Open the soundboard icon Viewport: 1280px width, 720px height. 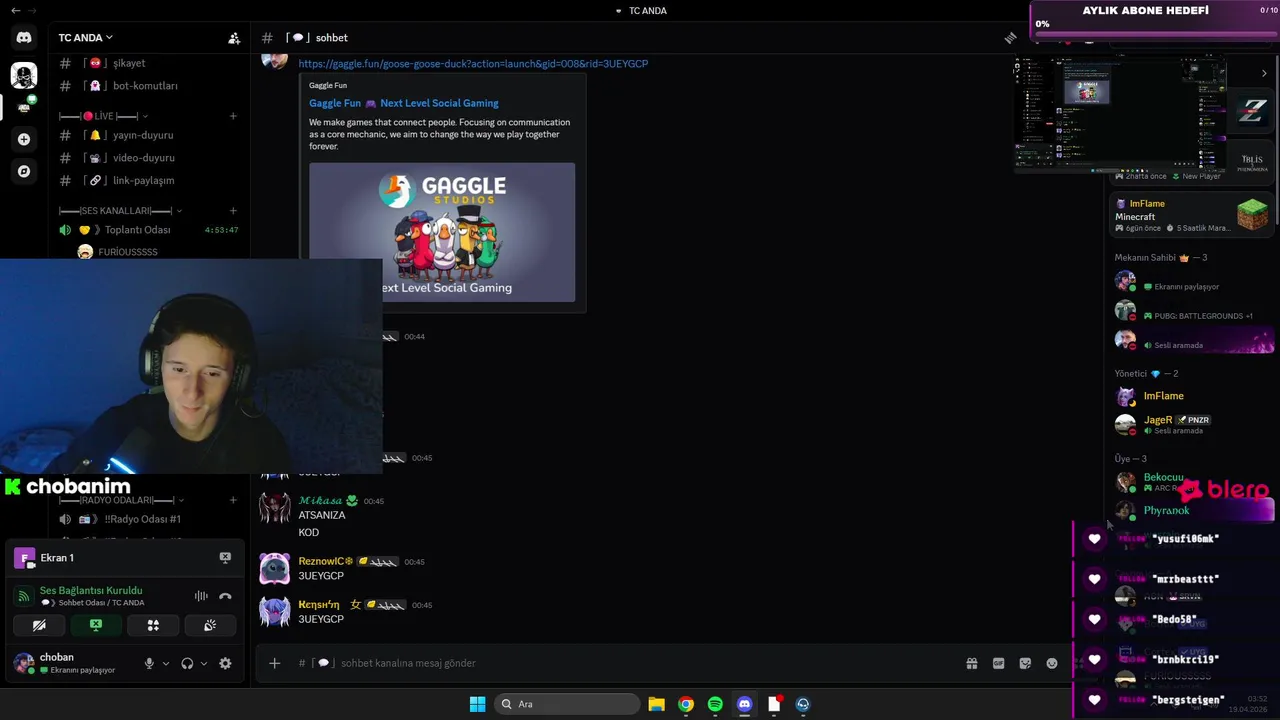(210, 625)
